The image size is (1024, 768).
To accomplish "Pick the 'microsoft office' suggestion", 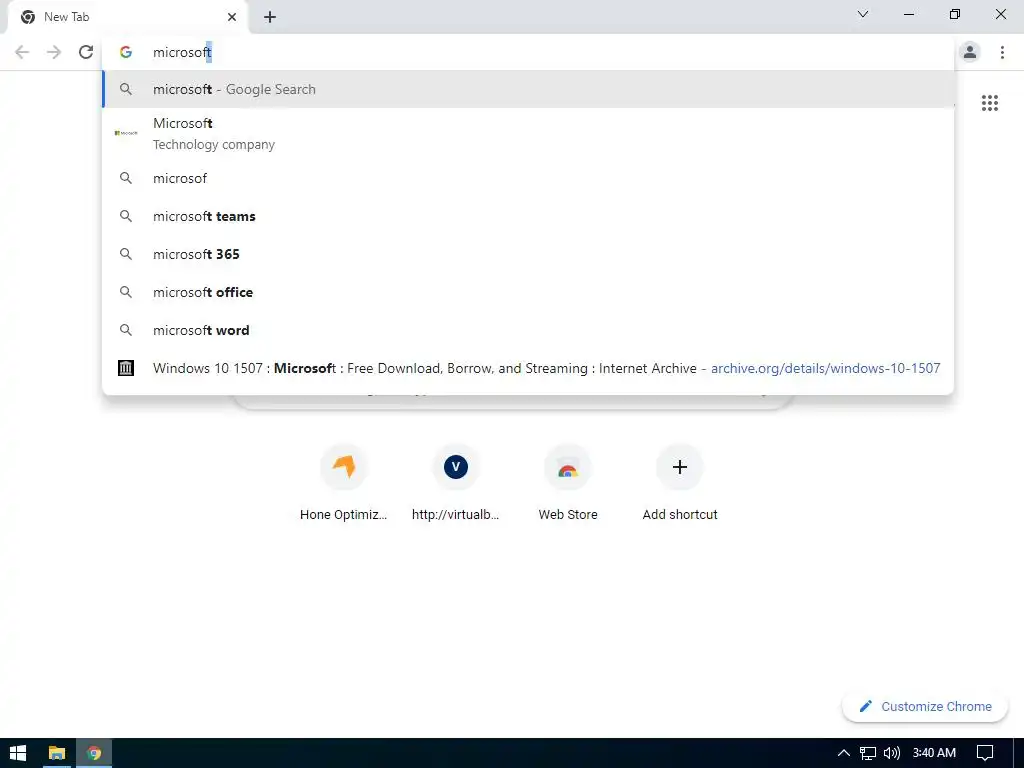I will [528, 292].
